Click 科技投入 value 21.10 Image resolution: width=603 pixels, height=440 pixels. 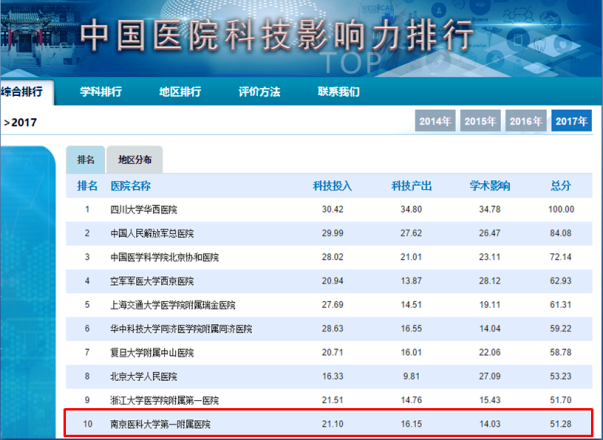click(333, 424)
